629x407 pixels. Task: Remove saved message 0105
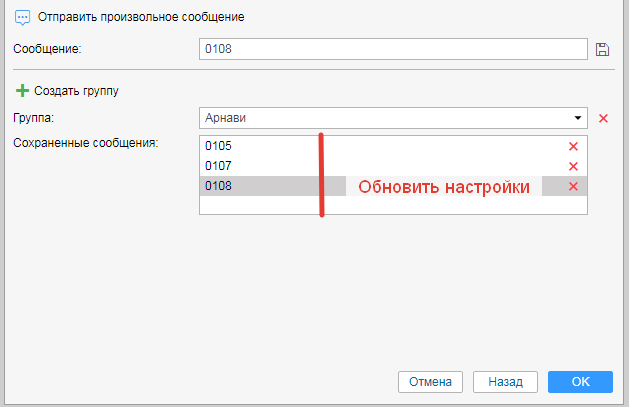click(x=573, y=146)
